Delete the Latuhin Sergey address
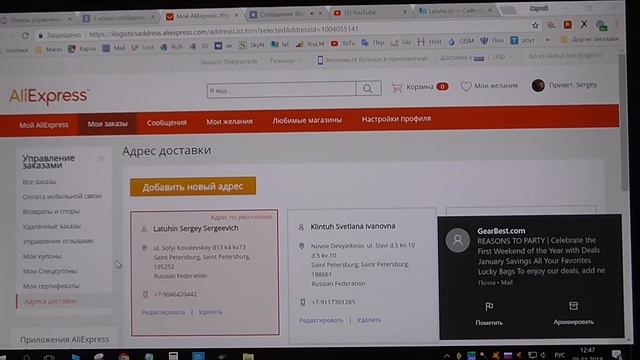The width and height of the screenshot is (640, 360). (210, 312)
